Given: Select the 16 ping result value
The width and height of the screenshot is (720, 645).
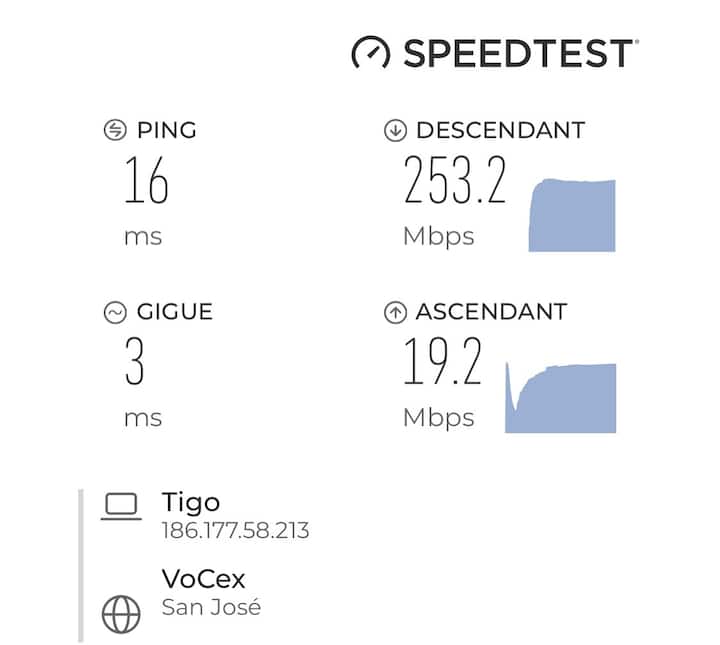Looking at the screenshot, I should pos(146,181).
